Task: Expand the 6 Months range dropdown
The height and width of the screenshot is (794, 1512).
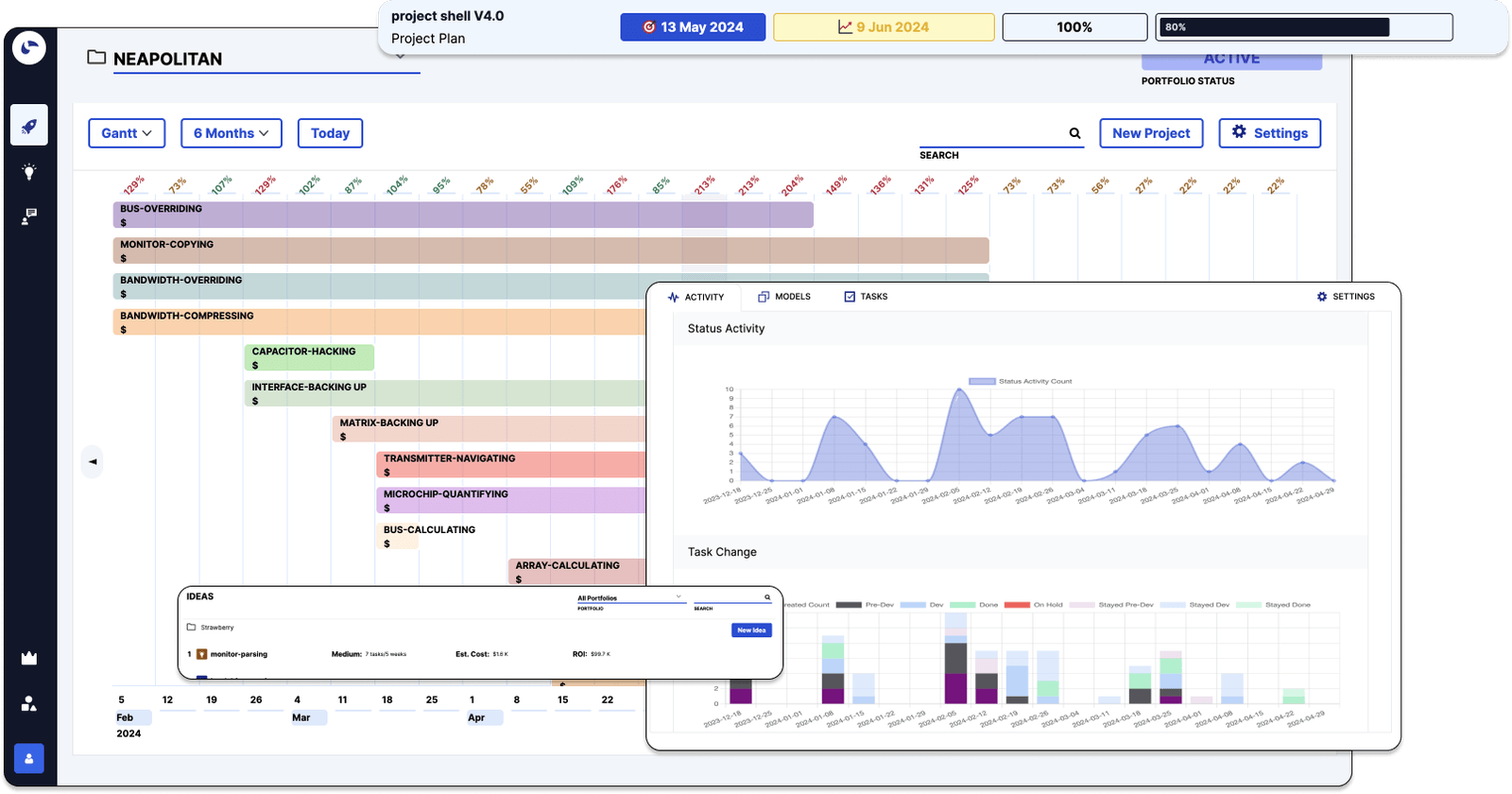Action: 232,133
